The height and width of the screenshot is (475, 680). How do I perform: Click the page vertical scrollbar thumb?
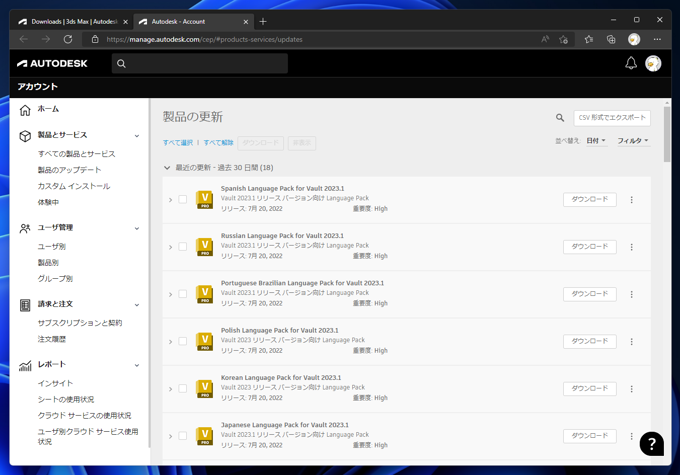click(x=667, y=132)
